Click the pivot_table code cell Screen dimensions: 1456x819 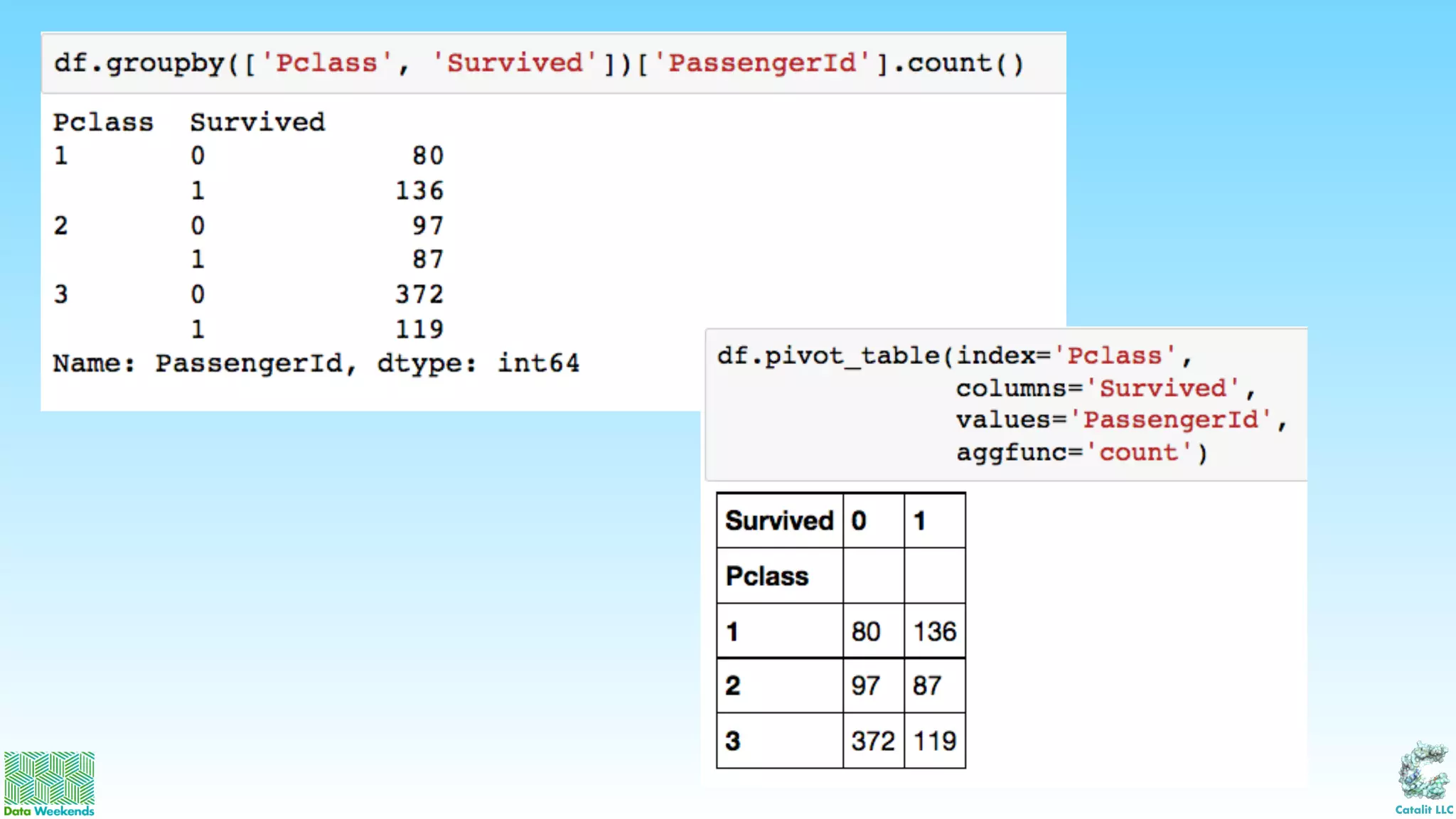(x=1005, y=404)
